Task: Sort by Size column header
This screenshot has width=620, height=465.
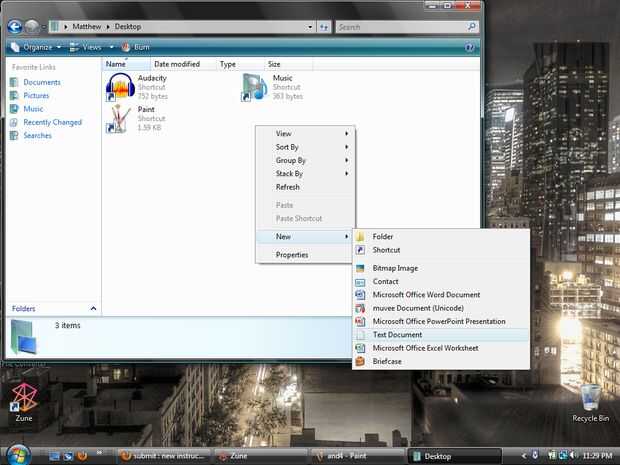Action: (288, 64)
